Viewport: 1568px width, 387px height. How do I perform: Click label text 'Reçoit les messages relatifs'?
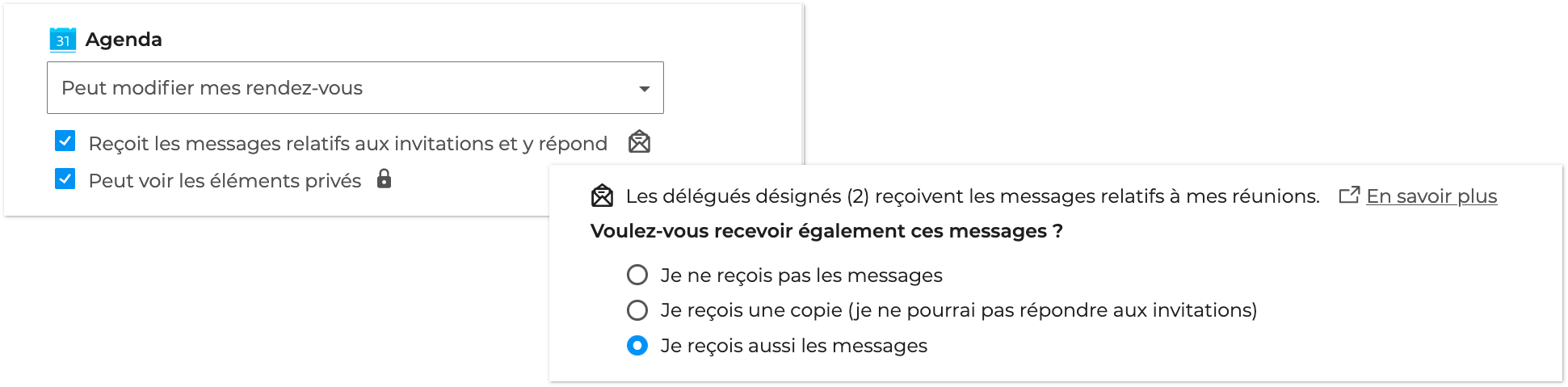tap(347, 144)
